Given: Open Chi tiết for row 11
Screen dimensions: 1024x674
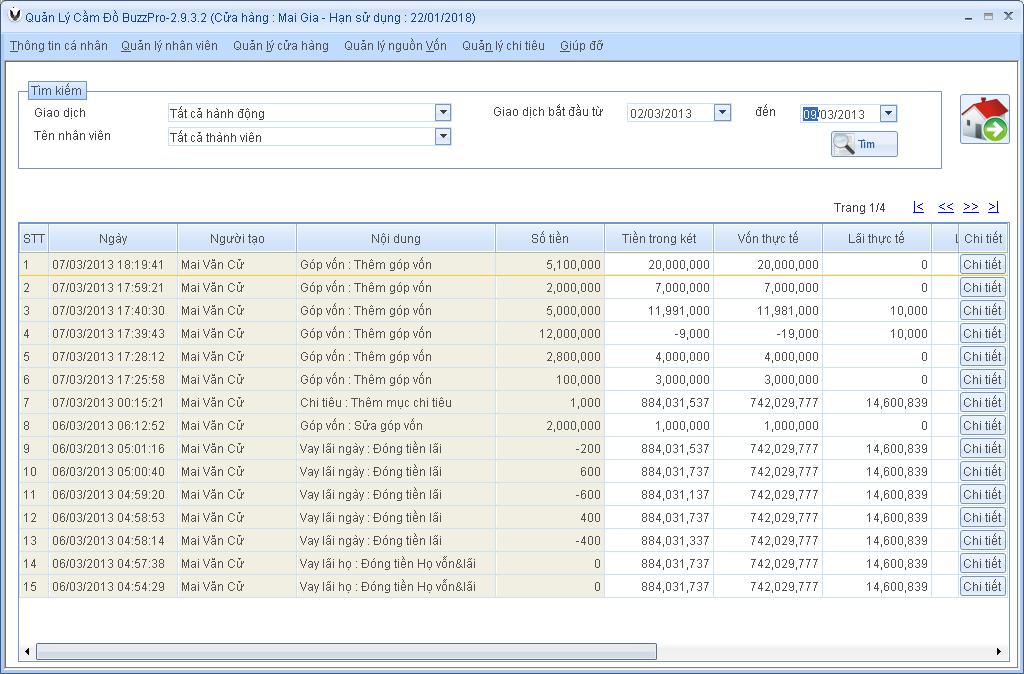Looking at the screenshot, I should pyautogui.click(x=982, y=494).
